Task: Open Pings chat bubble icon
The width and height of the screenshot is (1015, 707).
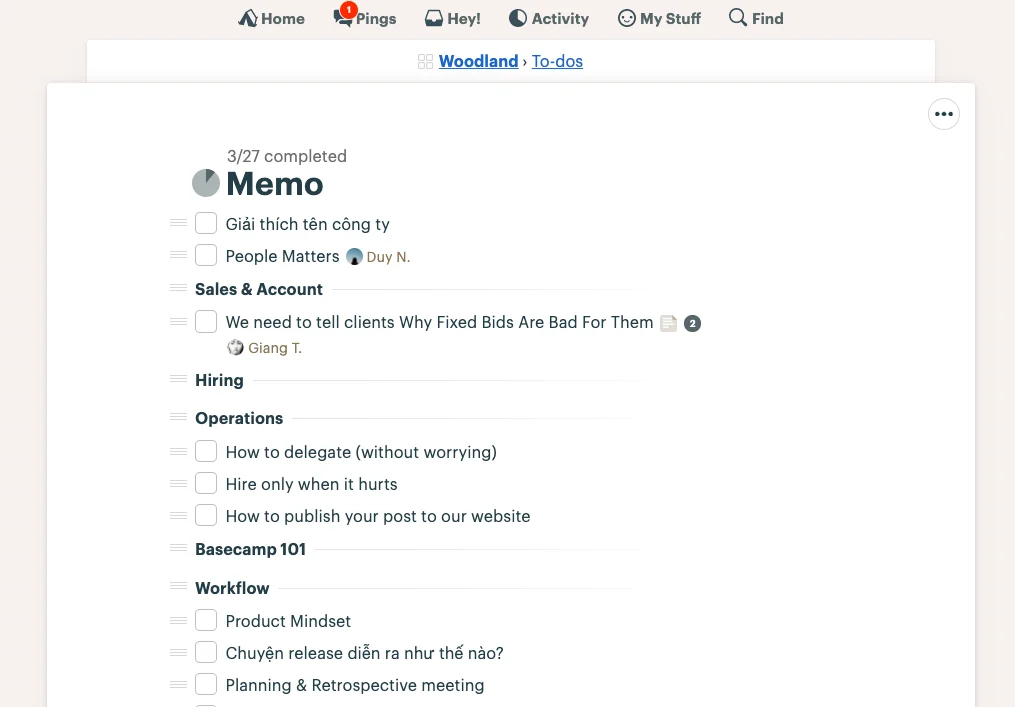Action: tap(343, 17)
